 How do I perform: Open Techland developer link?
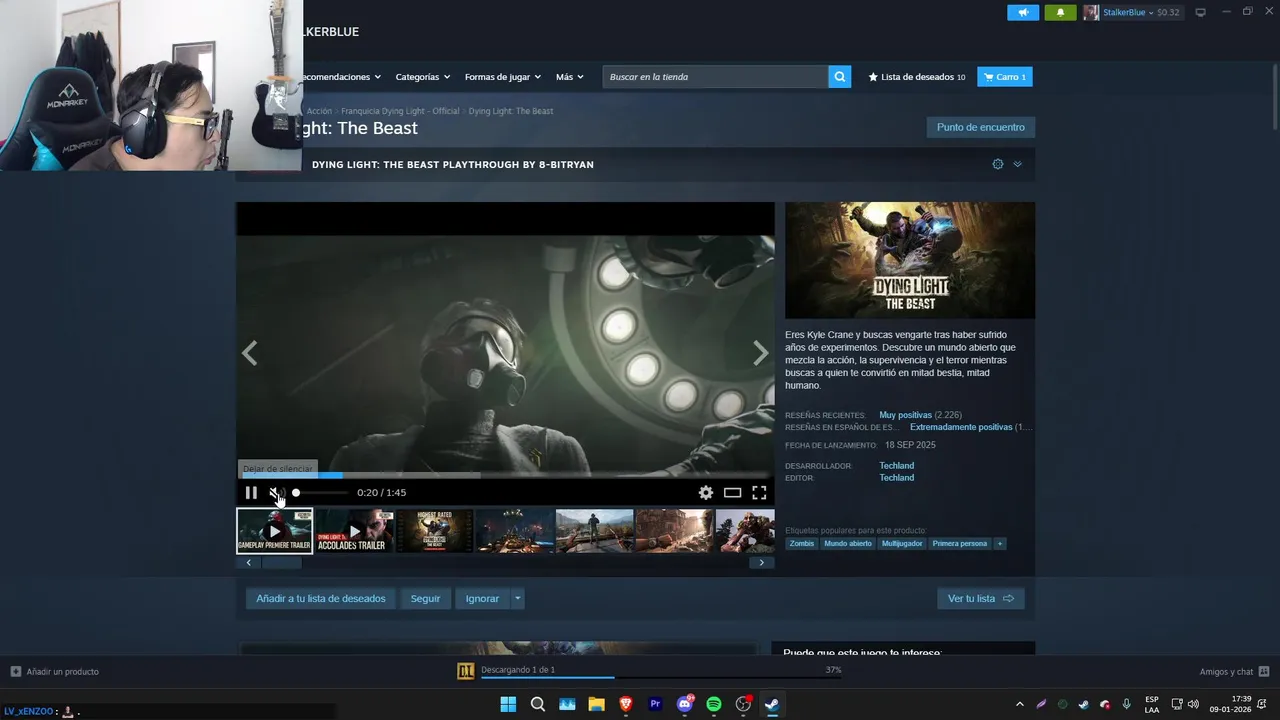[x=897, y=466]
